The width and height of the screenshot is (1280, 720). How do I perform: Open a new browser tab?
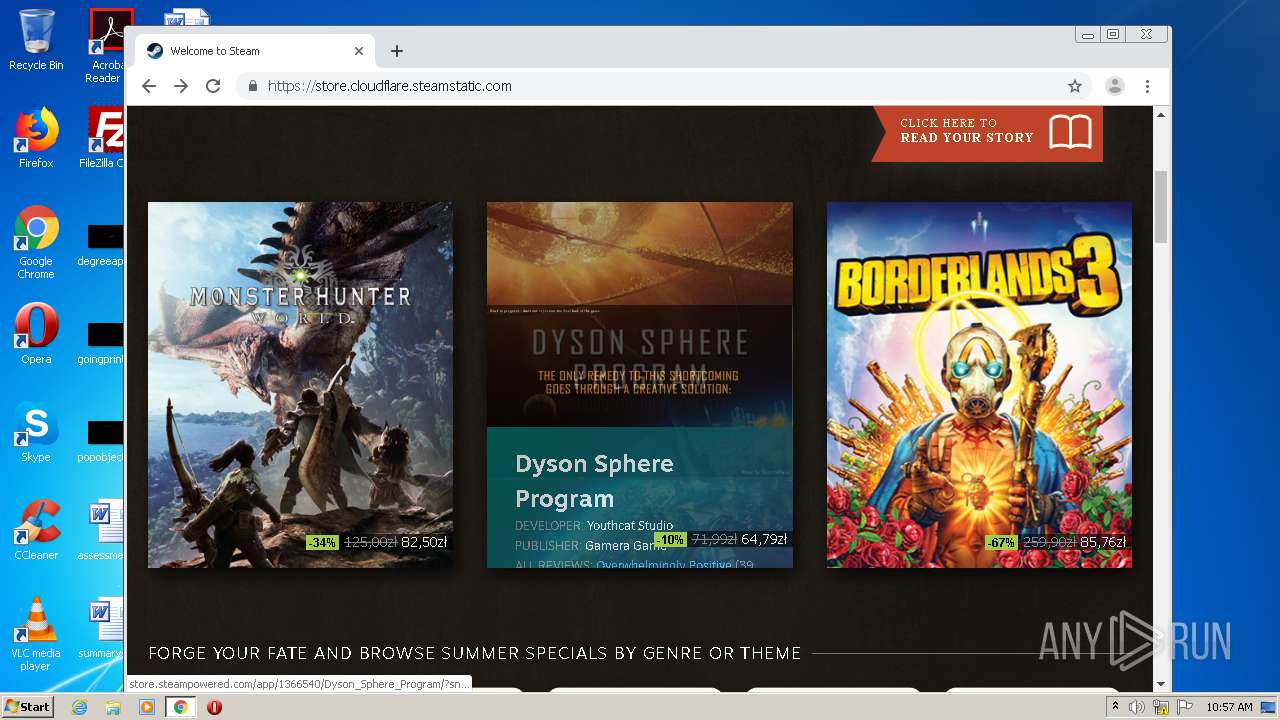point(397,51)
